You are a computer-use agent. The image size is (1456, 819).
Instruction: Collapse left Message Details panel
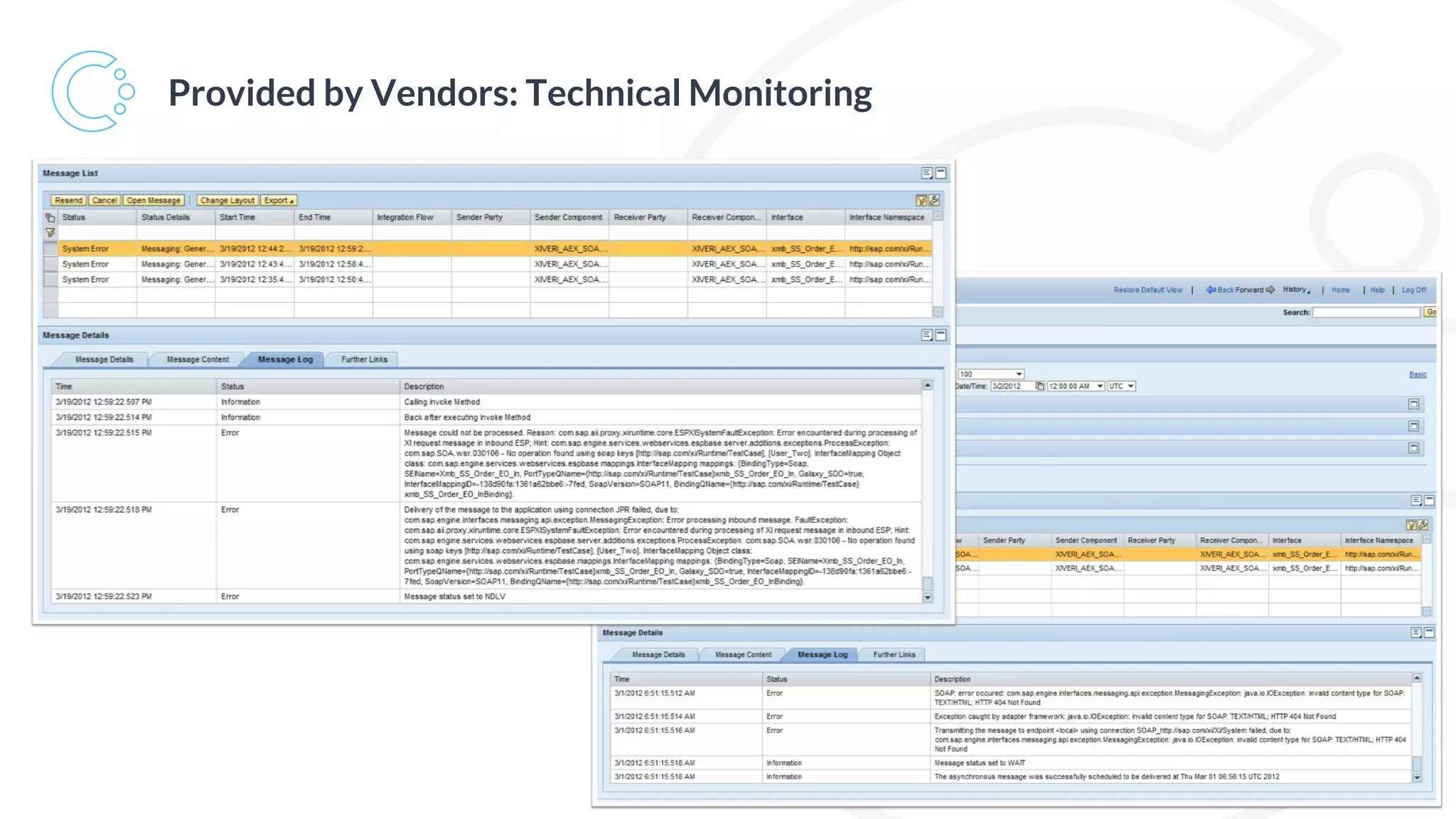941,335
